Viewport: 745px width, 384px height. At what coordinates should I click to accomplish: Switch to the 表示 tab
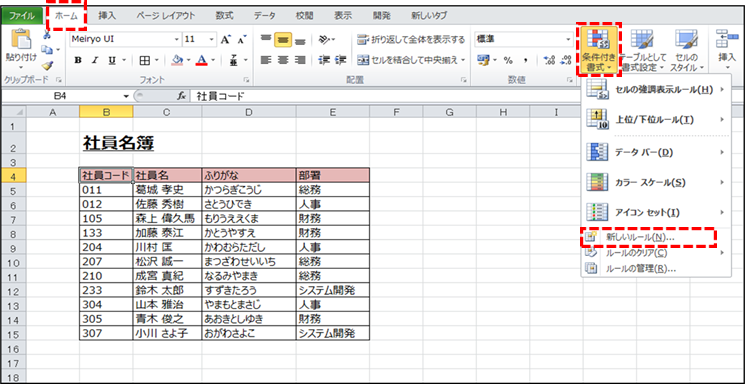pyautogui.click(x=343, y=16)
